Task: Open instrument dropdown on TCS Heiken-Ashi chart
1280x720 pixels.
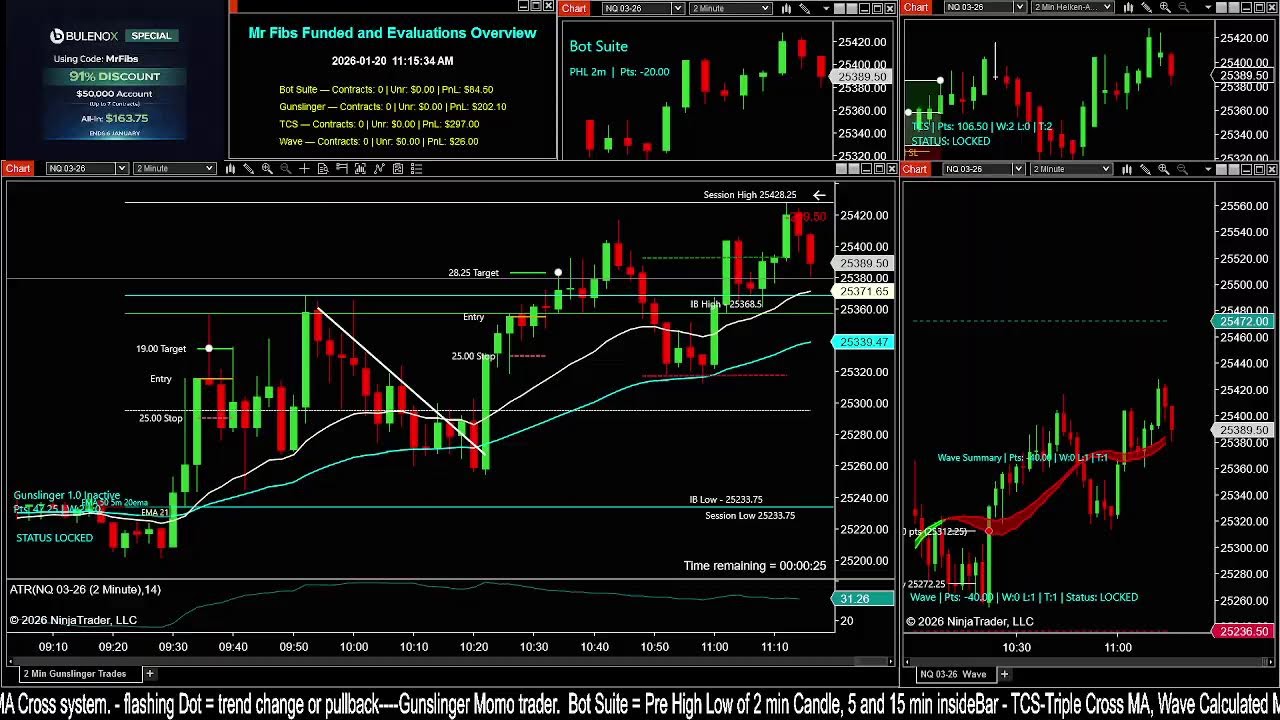Action: (984, 8)
